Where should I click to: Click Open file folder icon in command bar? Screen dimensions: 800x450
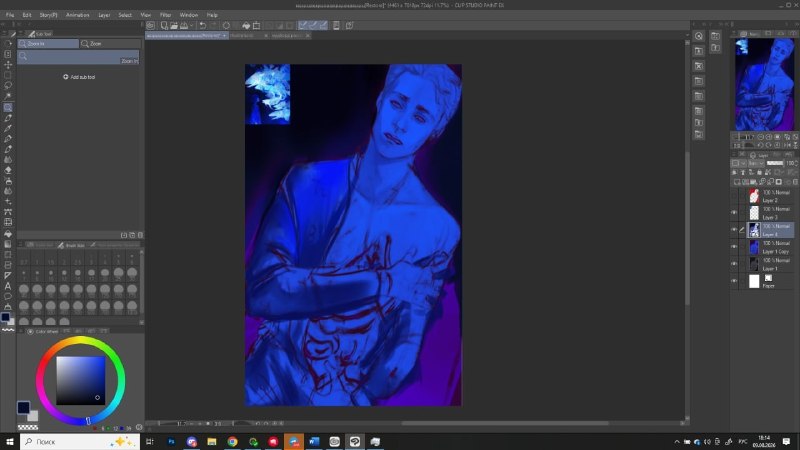point(173,26)
